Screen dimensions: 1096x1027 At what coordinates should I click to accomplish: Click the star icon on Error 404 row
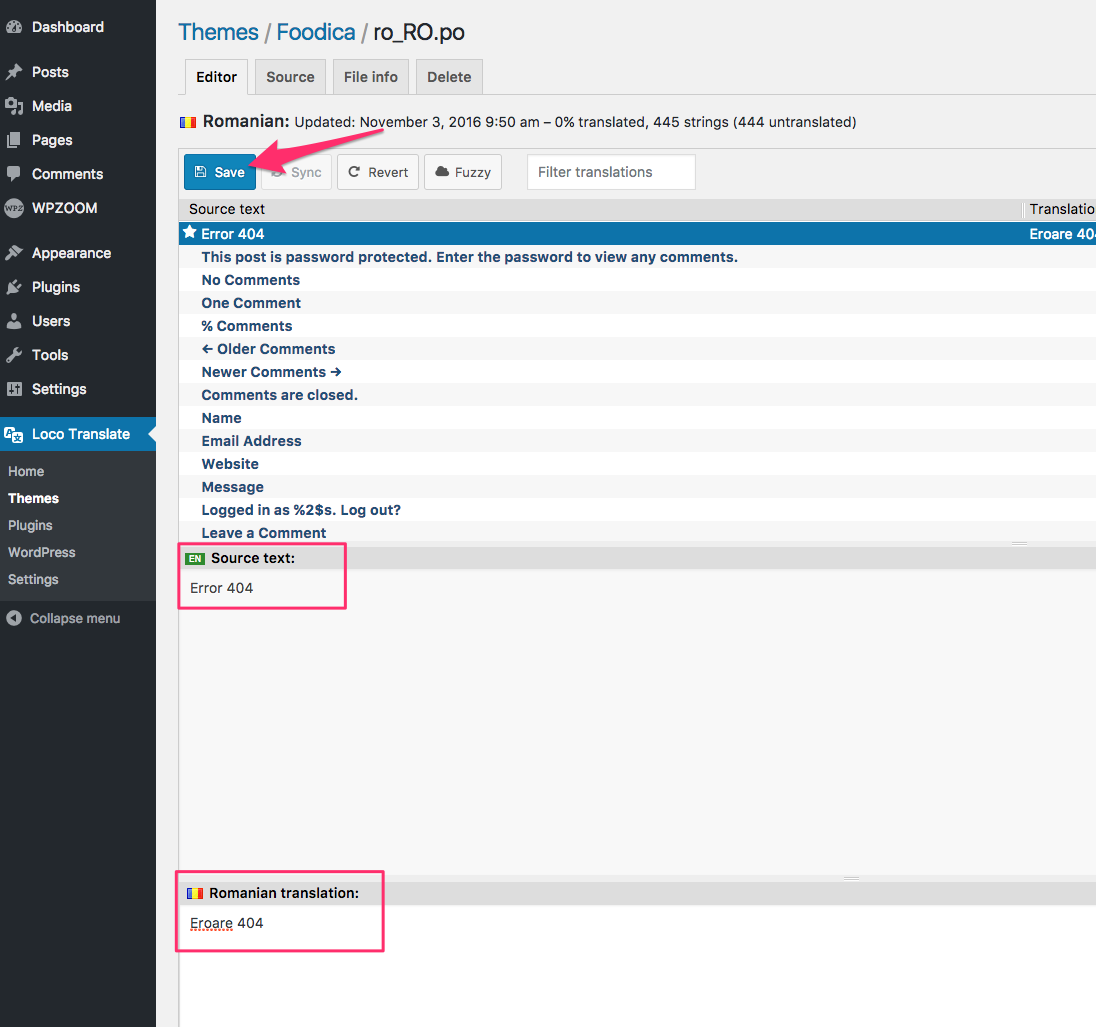tap(189, 232)
